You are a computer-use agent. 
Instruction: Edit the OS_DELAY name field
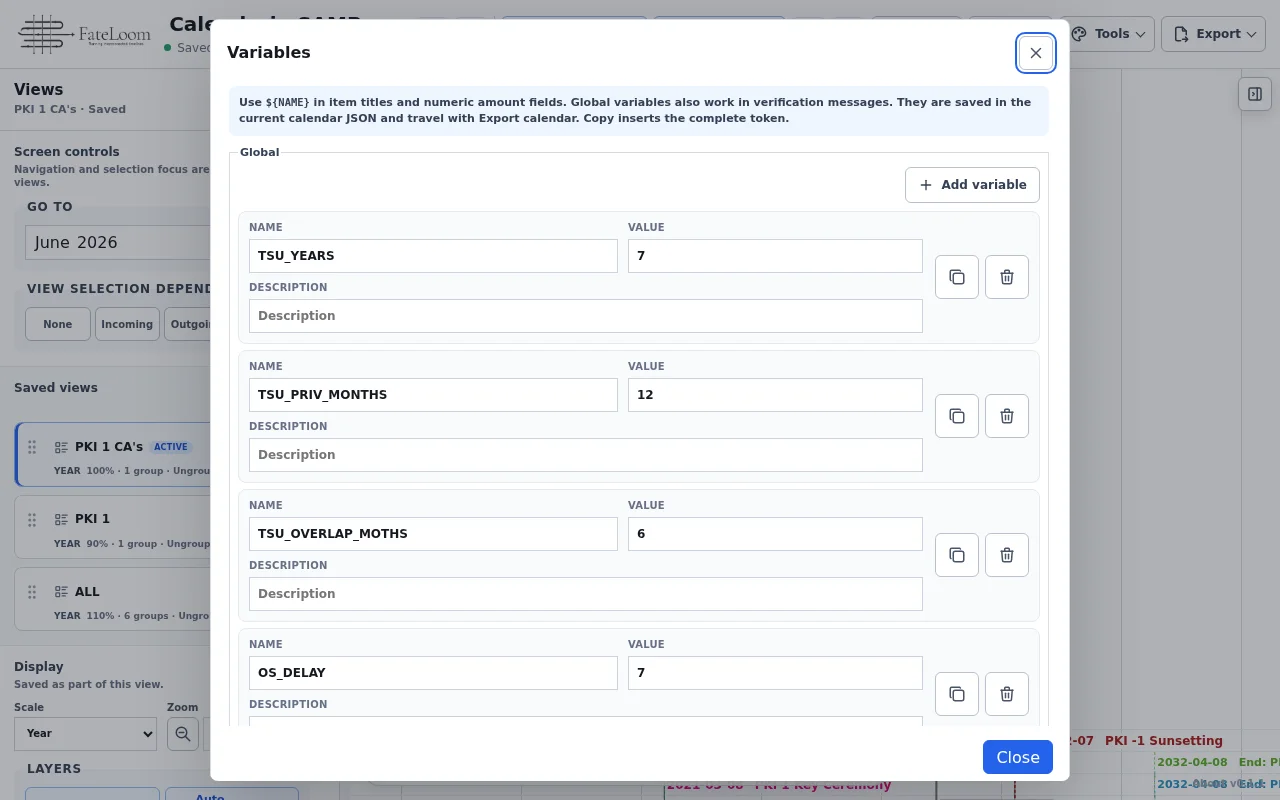click(x=433, y=673)
